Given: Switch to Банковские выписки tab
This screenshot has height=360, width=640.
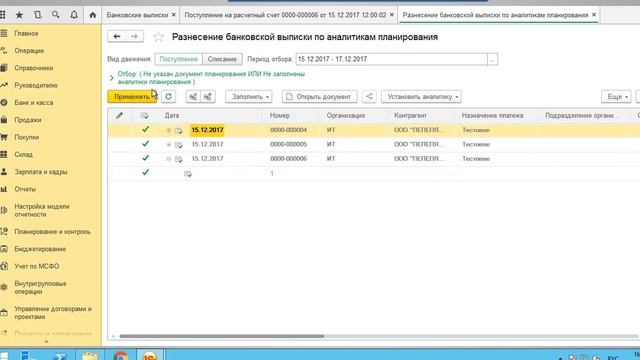Looking at the screenshot, I should pos(137,15).
